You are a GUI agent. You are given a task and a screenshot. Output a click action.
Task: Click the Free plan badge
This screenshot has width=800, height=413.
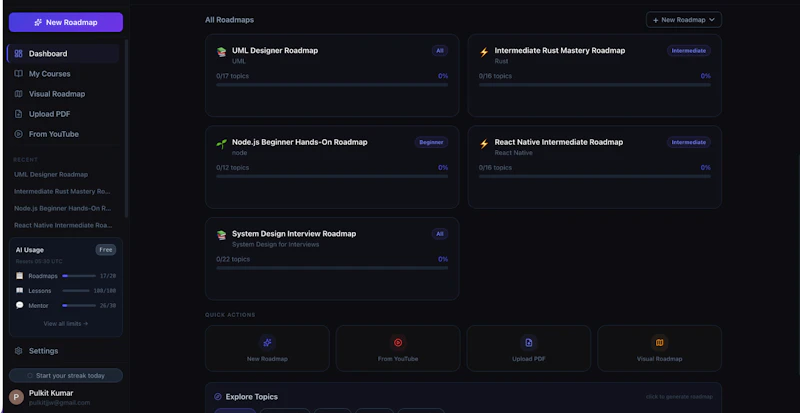coord(106,250)
